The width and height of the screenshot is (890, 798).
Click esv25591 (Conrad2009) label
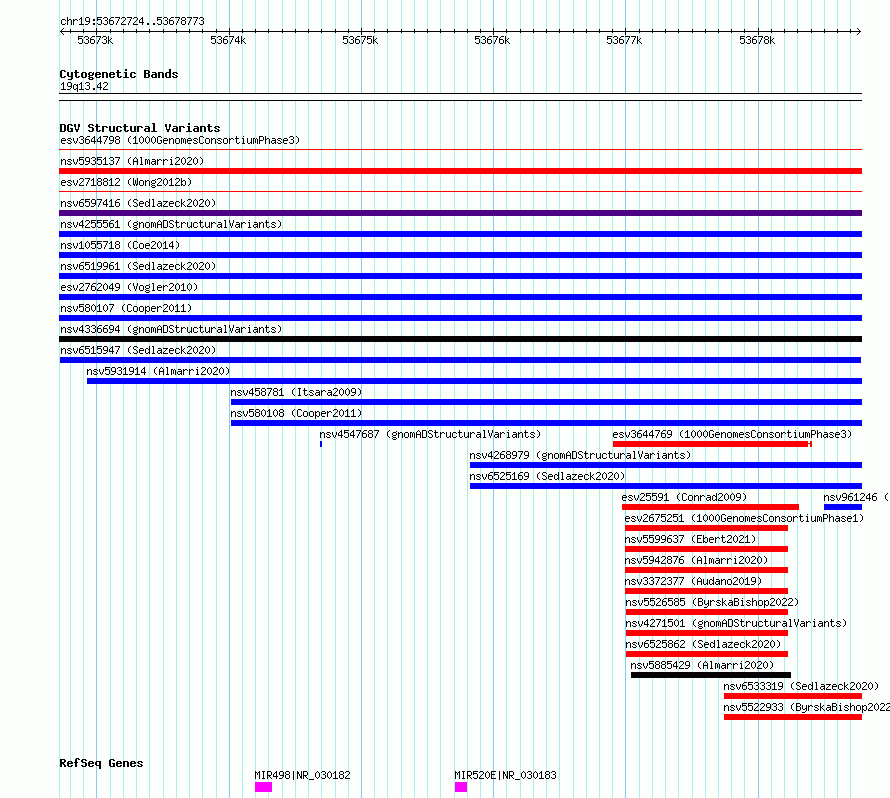(684, 497)
